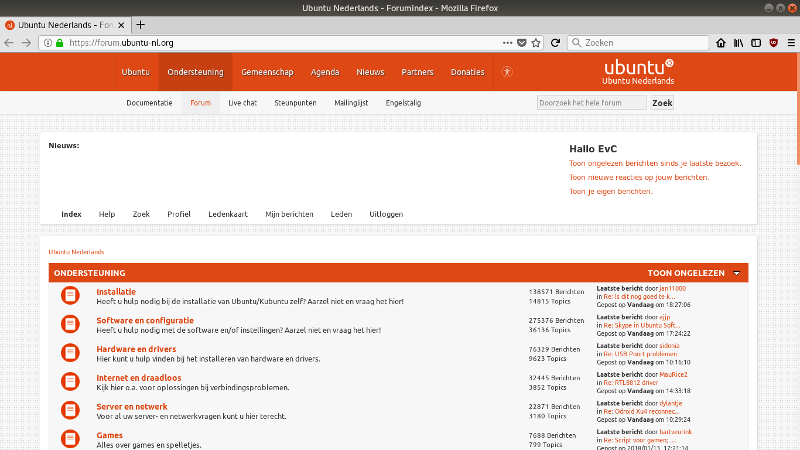Open the Hardware en drivers board
The image size is (800, 450).
point(136,349)
